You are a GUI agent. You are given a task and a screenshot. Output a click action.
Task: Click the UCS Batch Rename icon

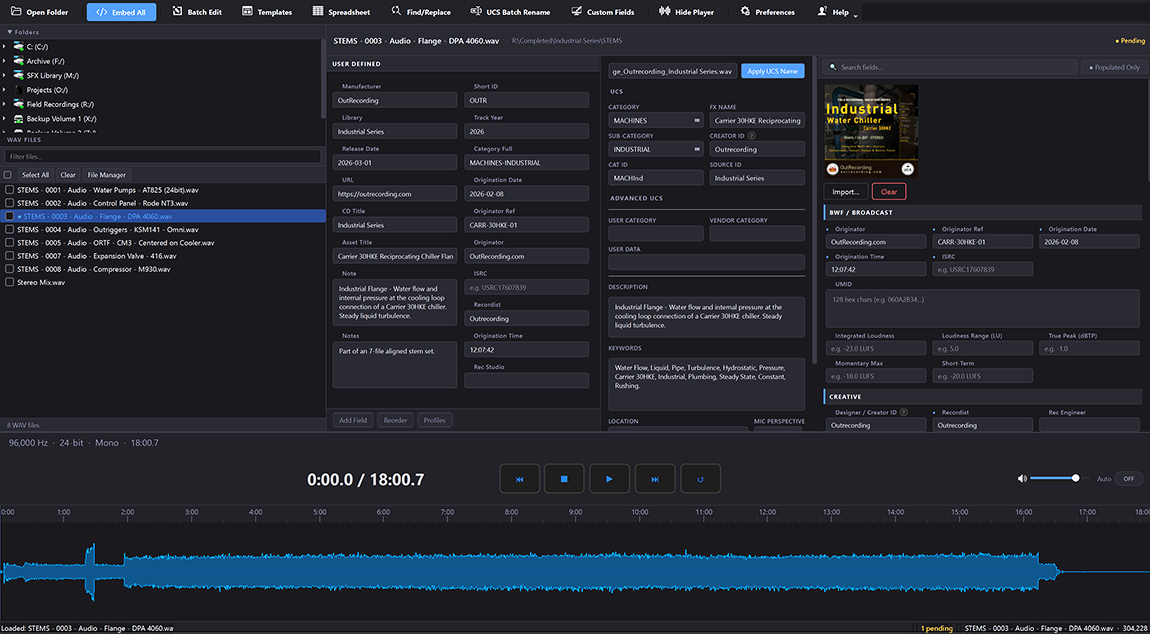[x=477, y=12]
